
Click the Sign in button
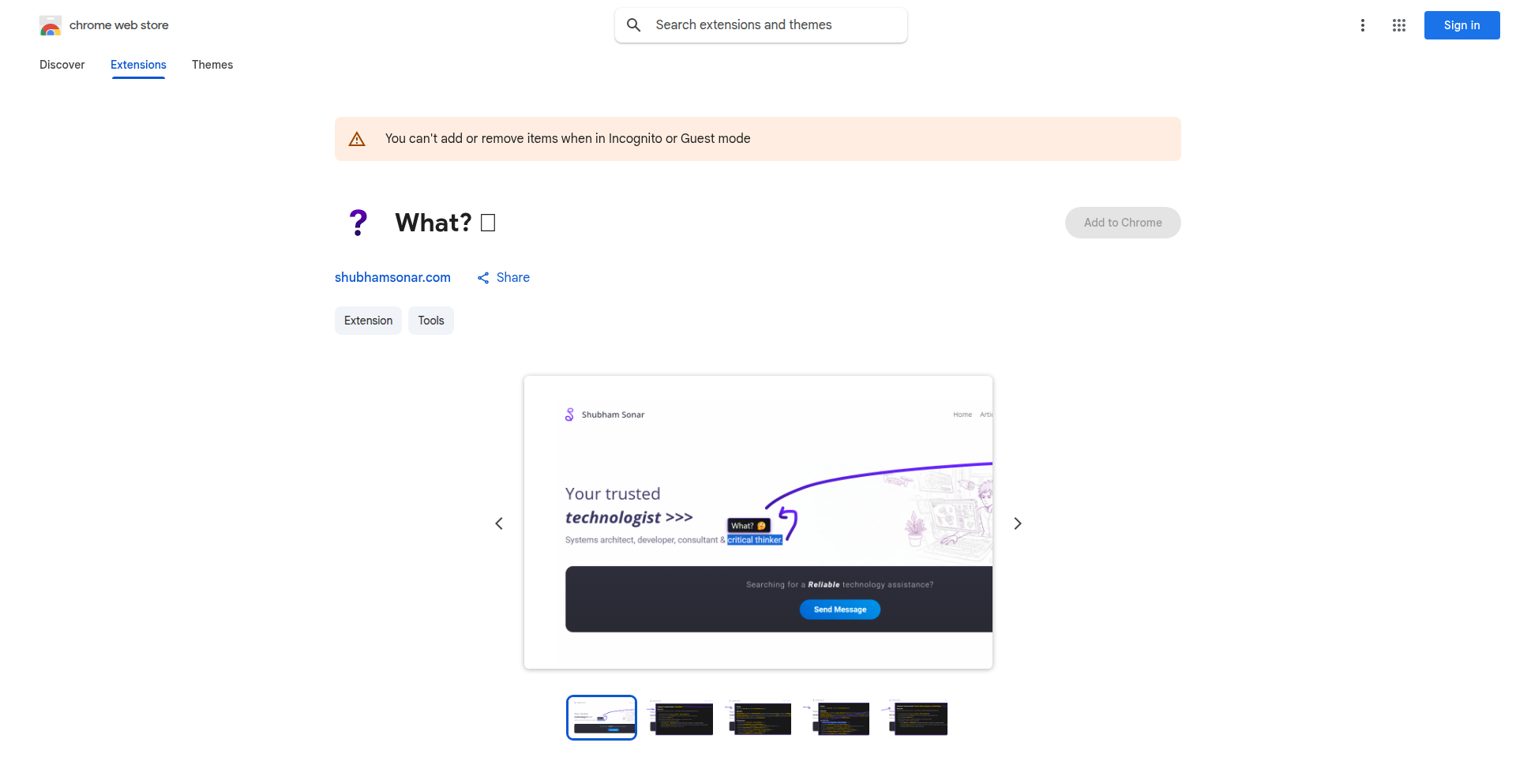pos(1462,25)
